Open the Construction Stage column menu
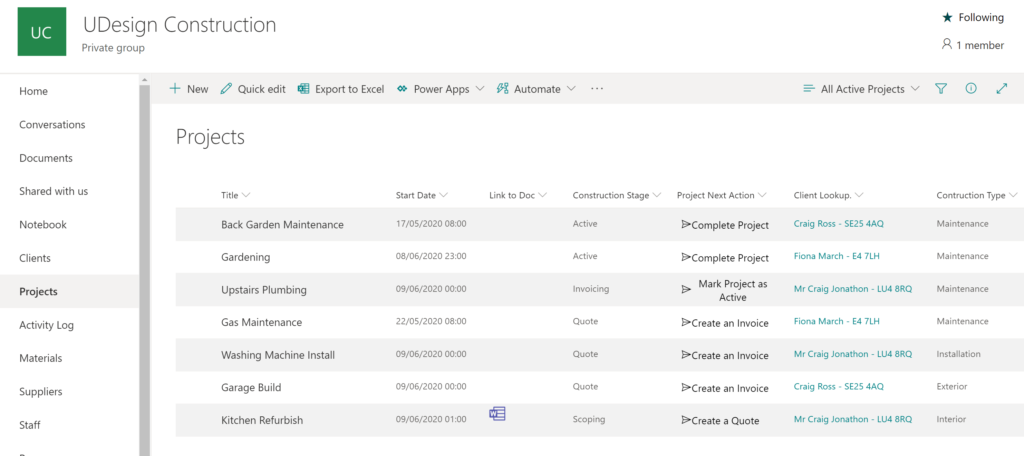1024x456 pixels. pyautogui.click(x=617, y=195)
